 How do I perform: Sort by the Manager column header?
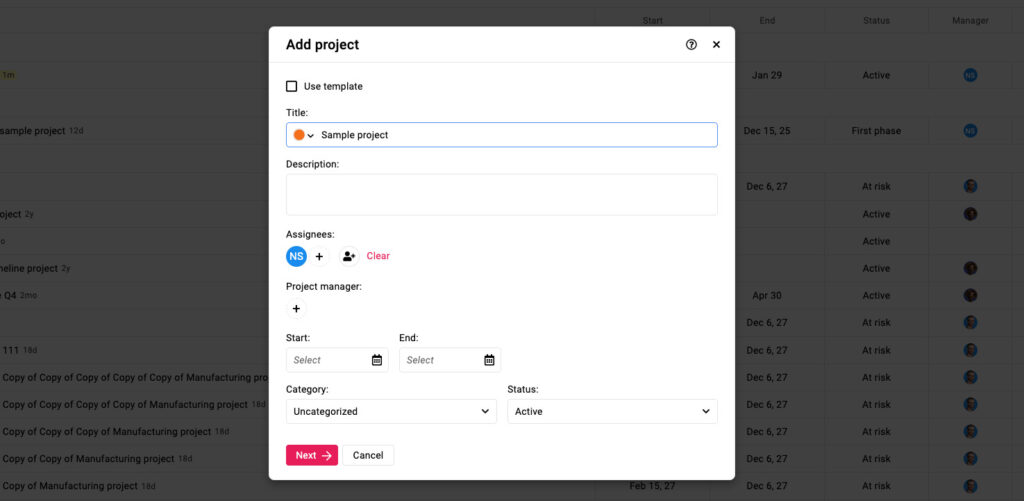coord(970,21)
